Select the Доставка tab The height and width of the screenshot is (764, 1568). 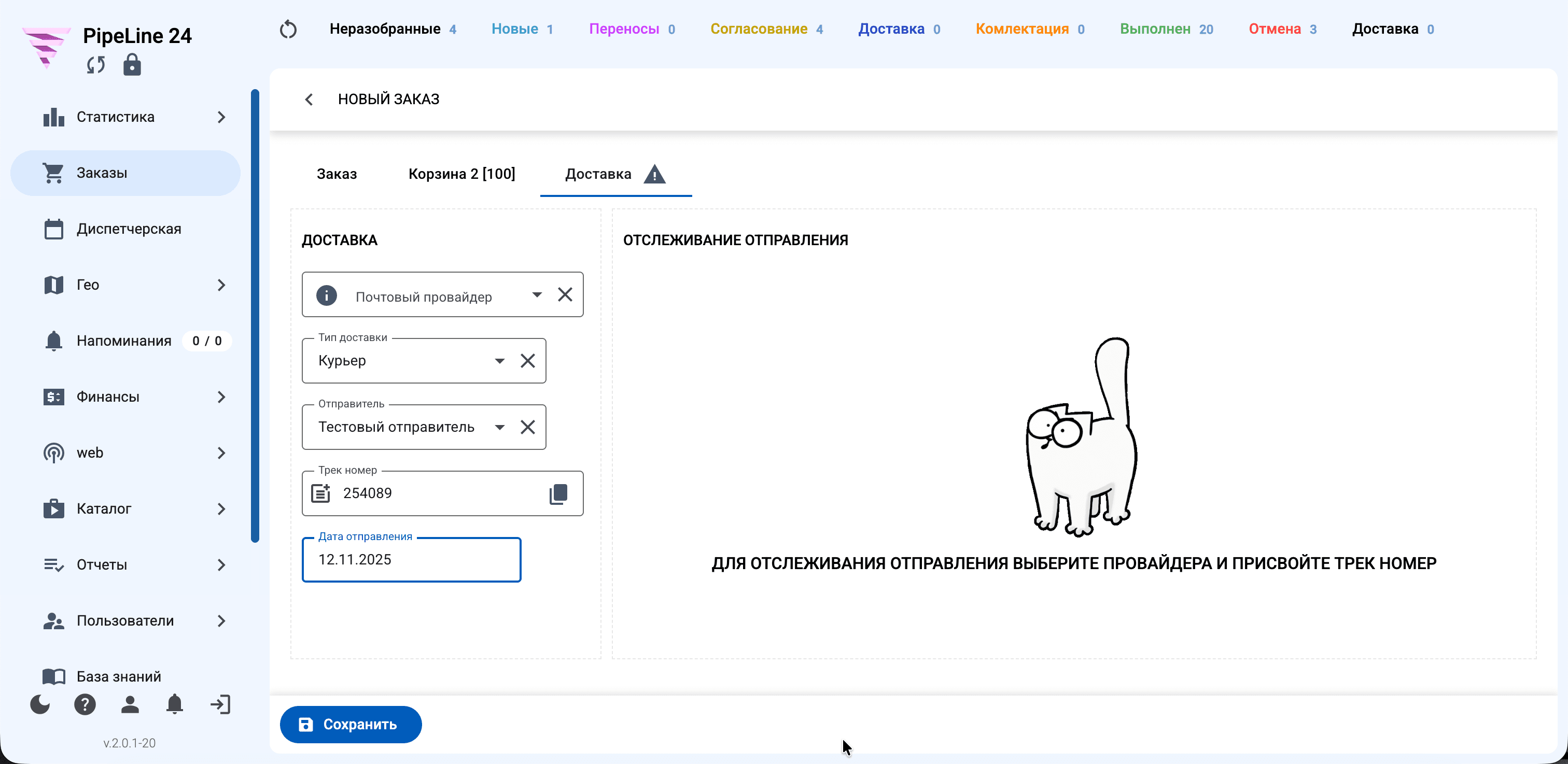point(615,174)
